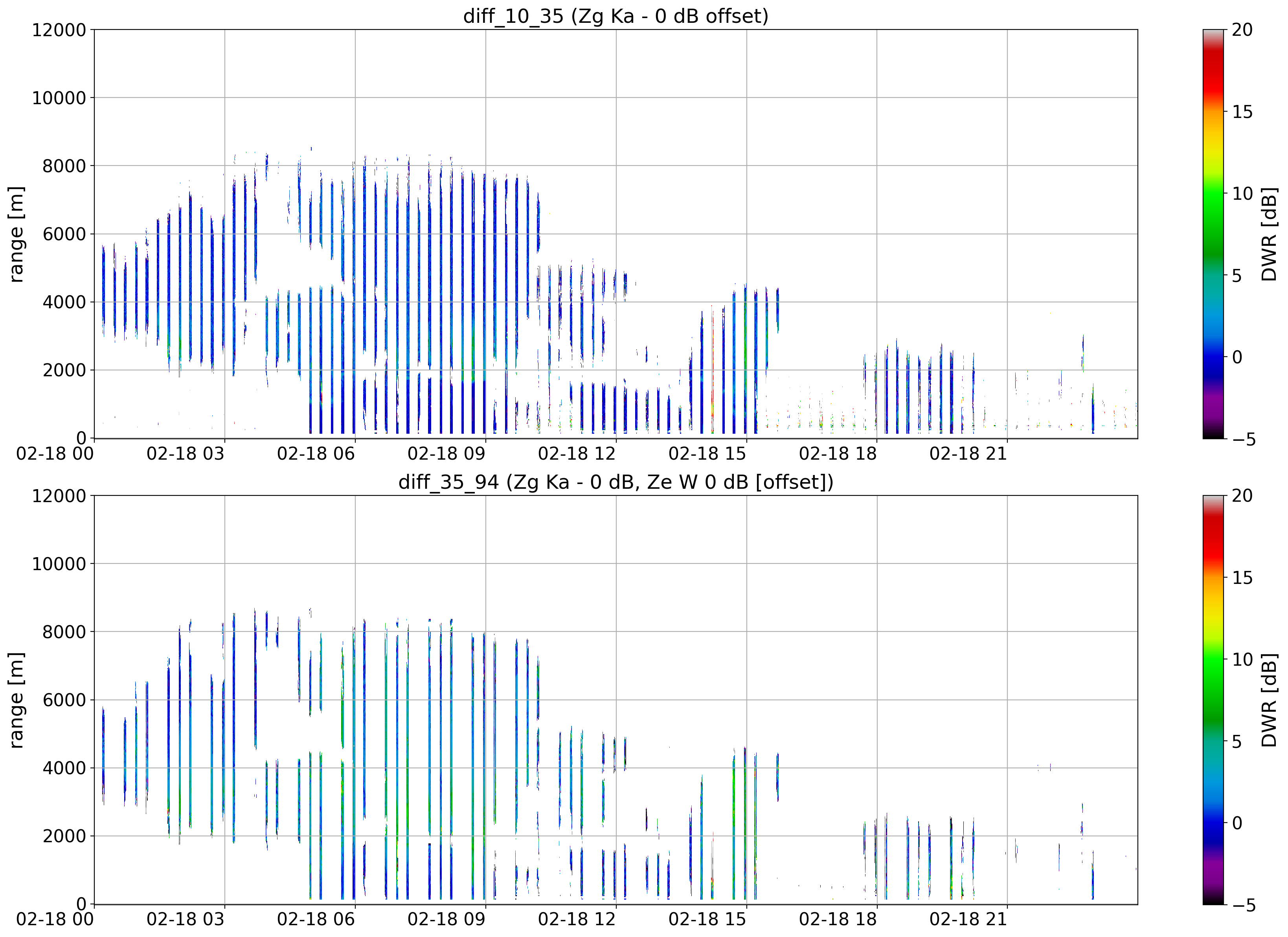The width and height of the screenshot is (1288, 937).
Task: Select the "02-18 15" time label under the diff_10_35 plot
Action: pos(707,453)
